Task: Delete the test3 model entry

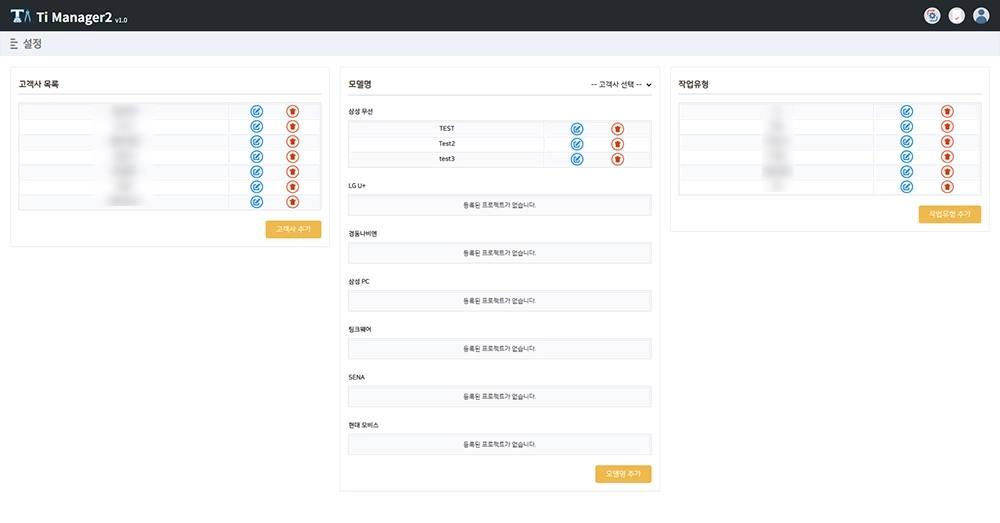Action: pyautogui.click(x=617, y=159)
